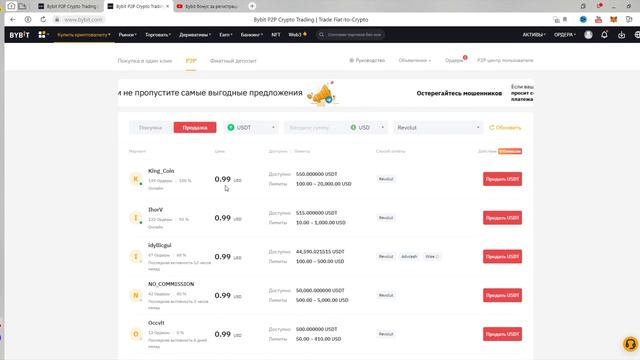The width and height of the screenshot is (640, 360).
Task: Click Продать USDT for IhorV
Action: [502, 218]
